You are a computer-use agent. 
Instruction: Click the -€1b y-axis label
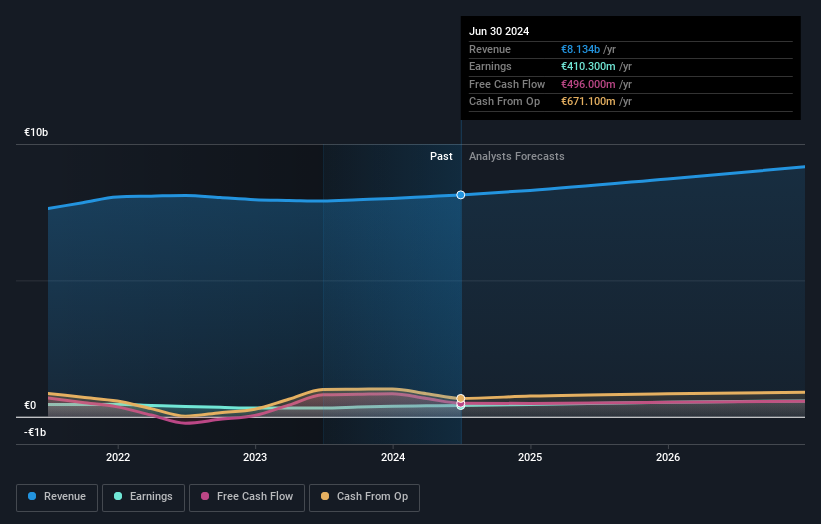point(35,432)
